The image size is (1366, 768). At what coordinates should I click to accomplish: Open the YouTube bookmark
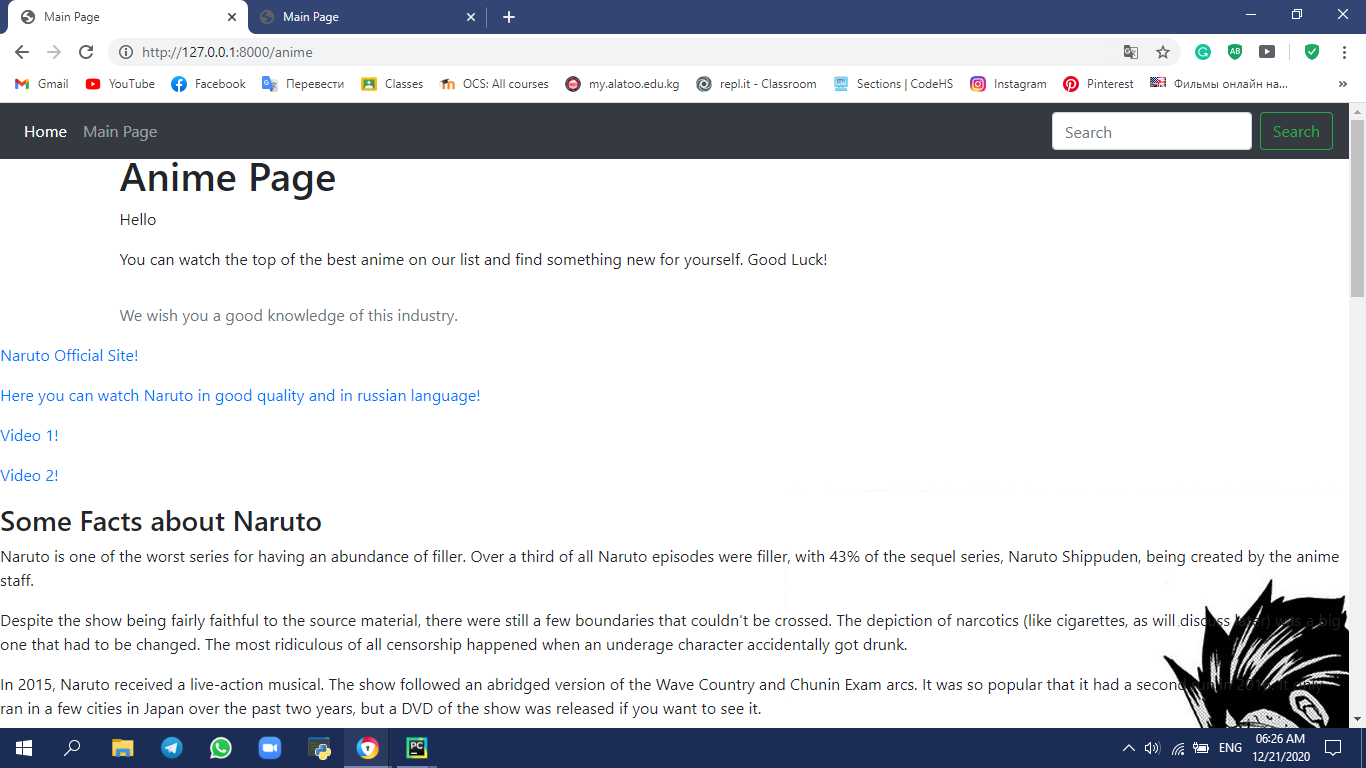tap(119, 84)
